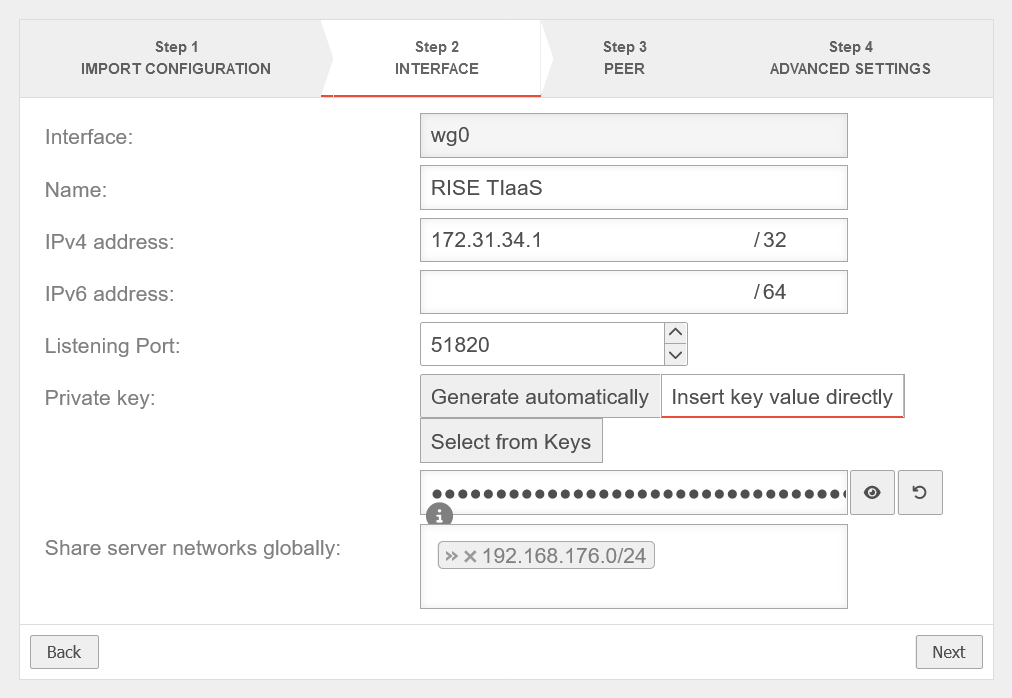The image size is (1012, 698).
Task: Show the hidden private key value
Action: click(x=873, y=493)
